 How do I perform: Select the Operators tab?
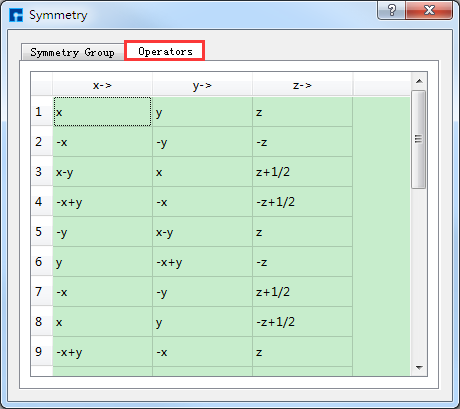165,51
